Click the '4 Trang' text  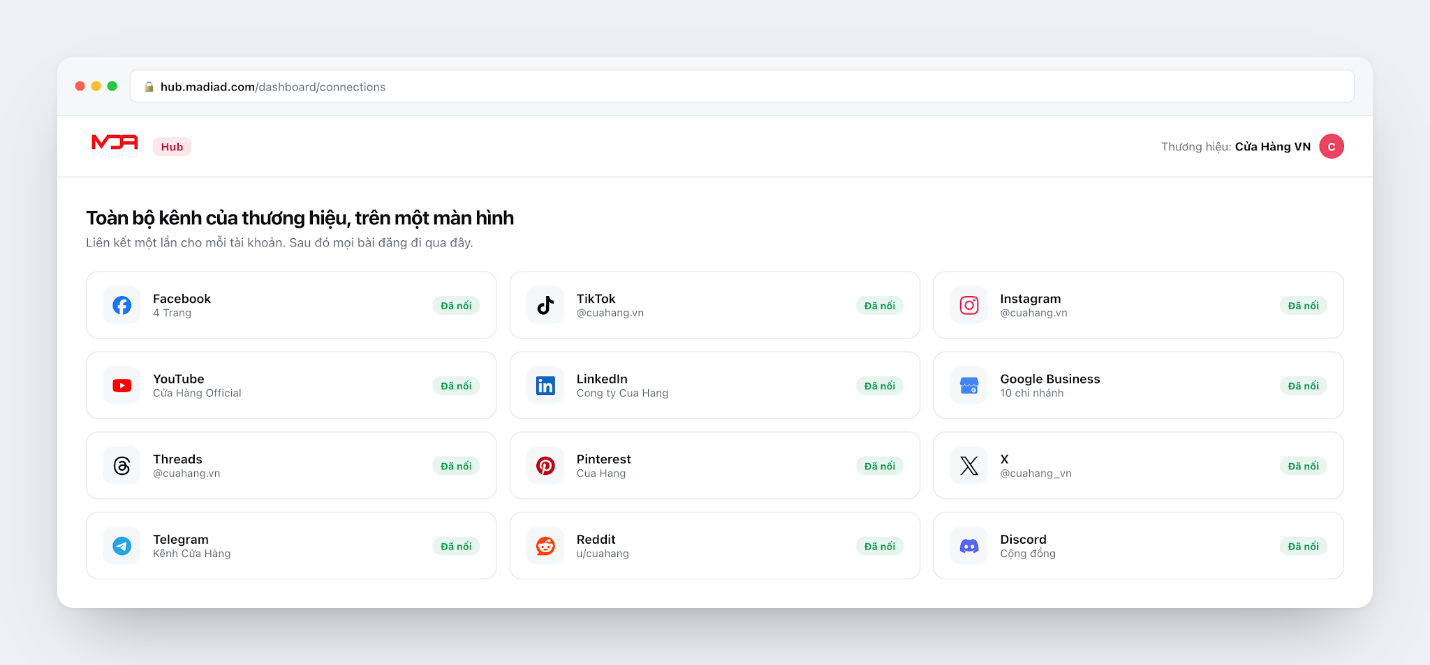coord(172,313)
